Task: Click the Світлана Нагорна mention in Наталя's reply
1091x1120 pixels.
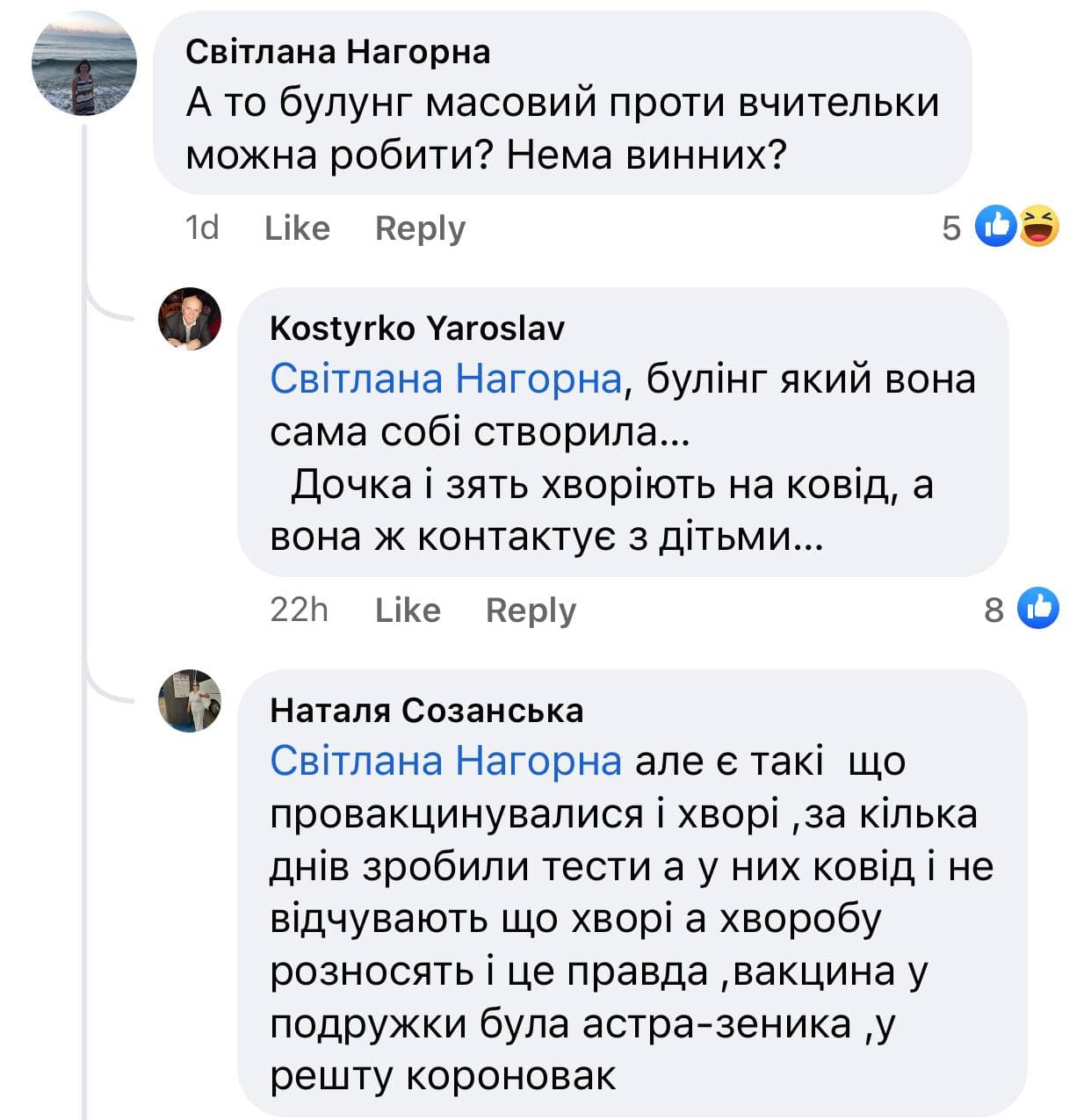Action: (446, 761)
